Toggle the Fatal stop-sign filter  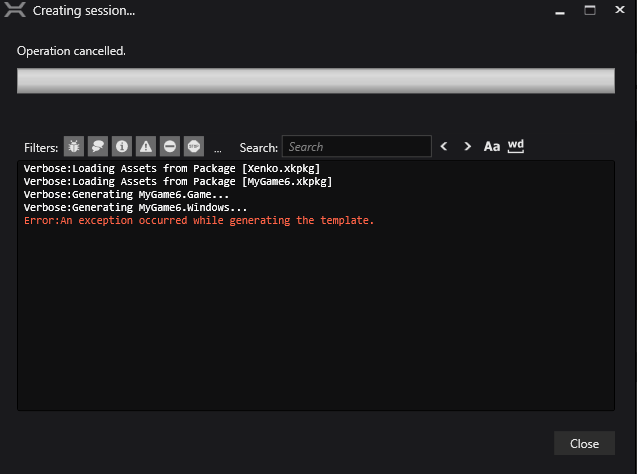194,146
